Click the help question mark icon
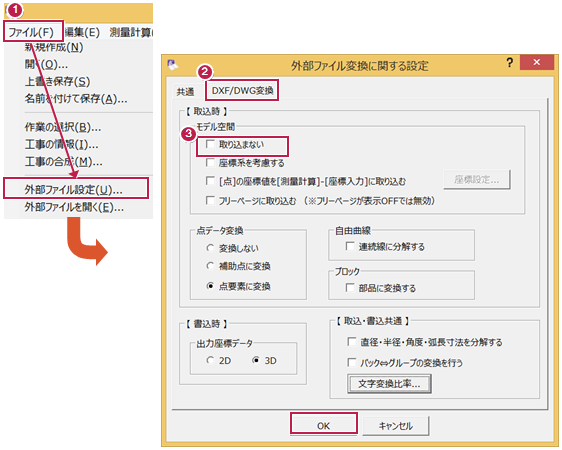This screenshot has width=562, height=450. pos(509,63)
